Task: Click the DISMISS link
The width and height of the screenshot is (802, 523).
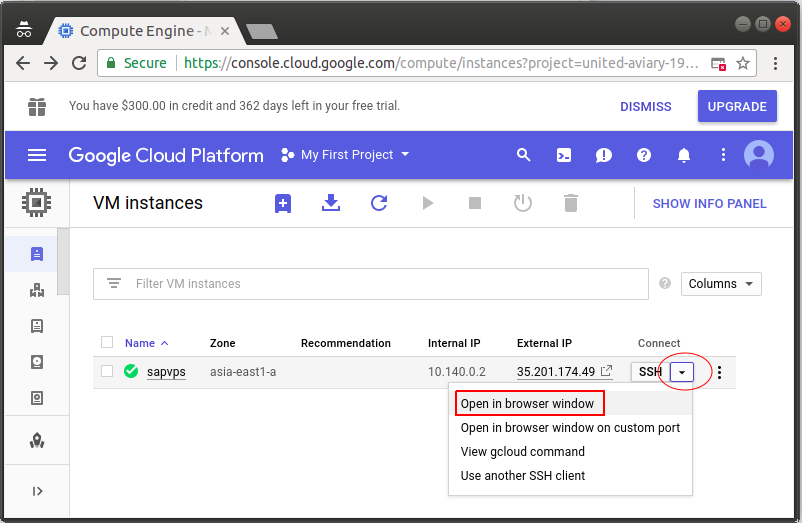Action: [645, 107]
